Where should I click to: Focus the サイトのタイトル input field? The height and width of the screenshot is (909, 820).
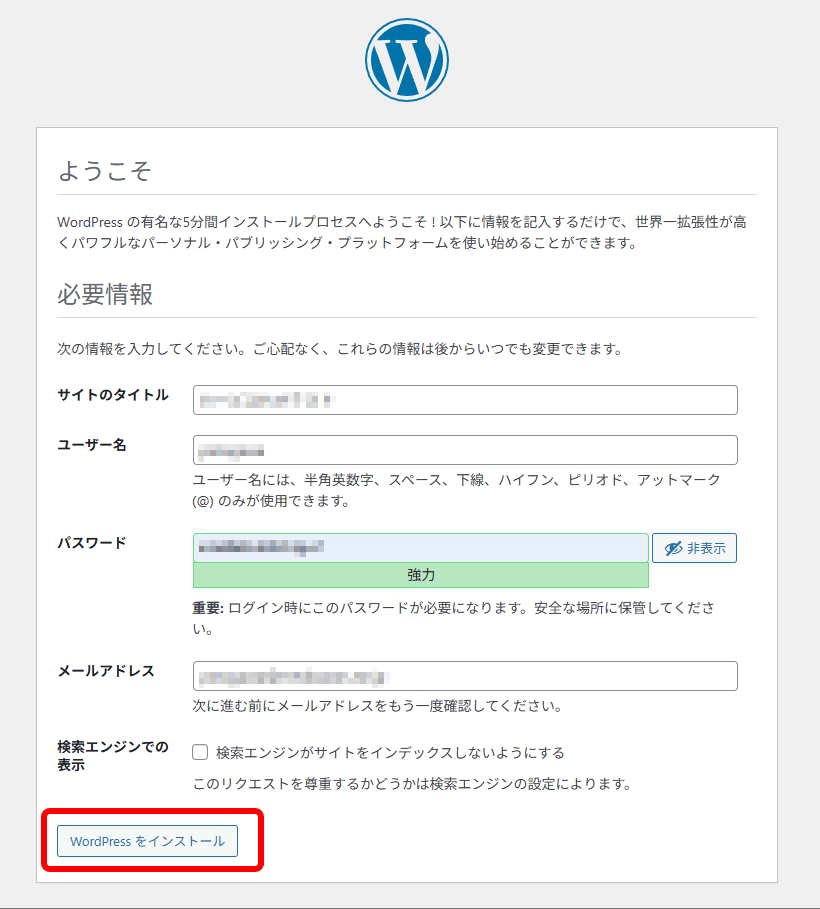465,400
